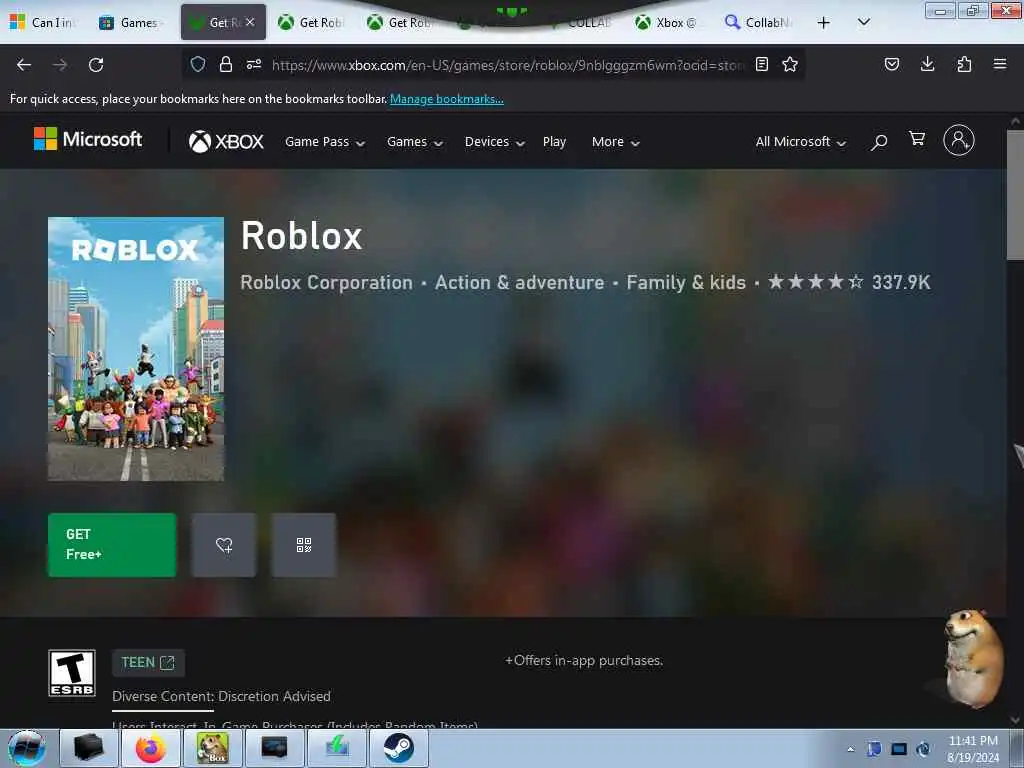The width and height of the screenshot is (1024, 768).
Task: Go to the Microsoft homepage via logo
Action: pos(88,139)
